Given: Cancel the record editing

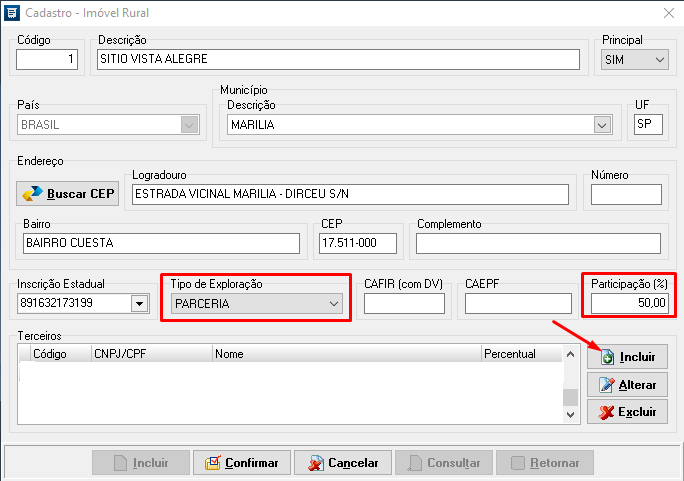Looking at the screenshot, I should [343, 463].
